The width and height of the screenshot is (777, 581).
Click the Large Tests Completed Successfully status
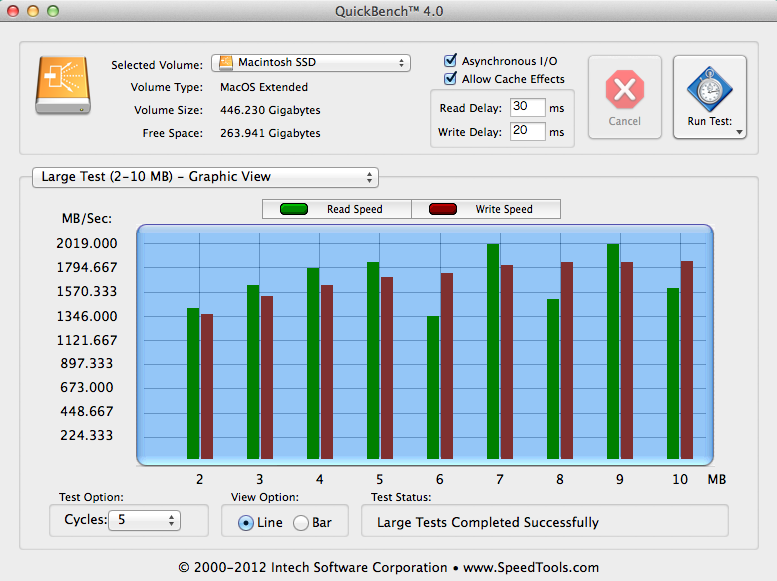point(488,523)
